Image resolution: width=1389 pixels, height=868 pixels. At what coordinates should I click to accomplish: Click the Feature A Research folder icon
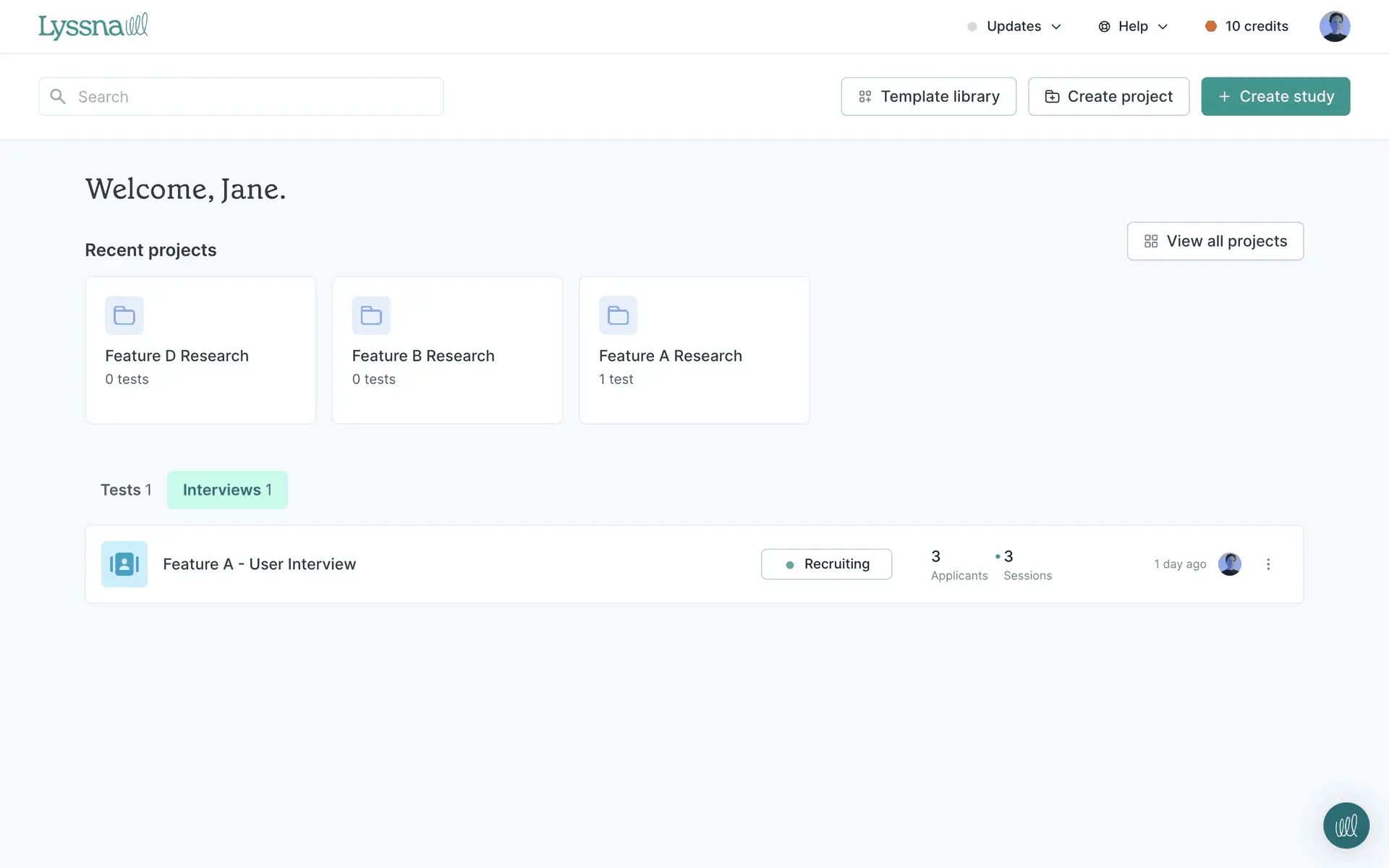[x=618, y=315]
